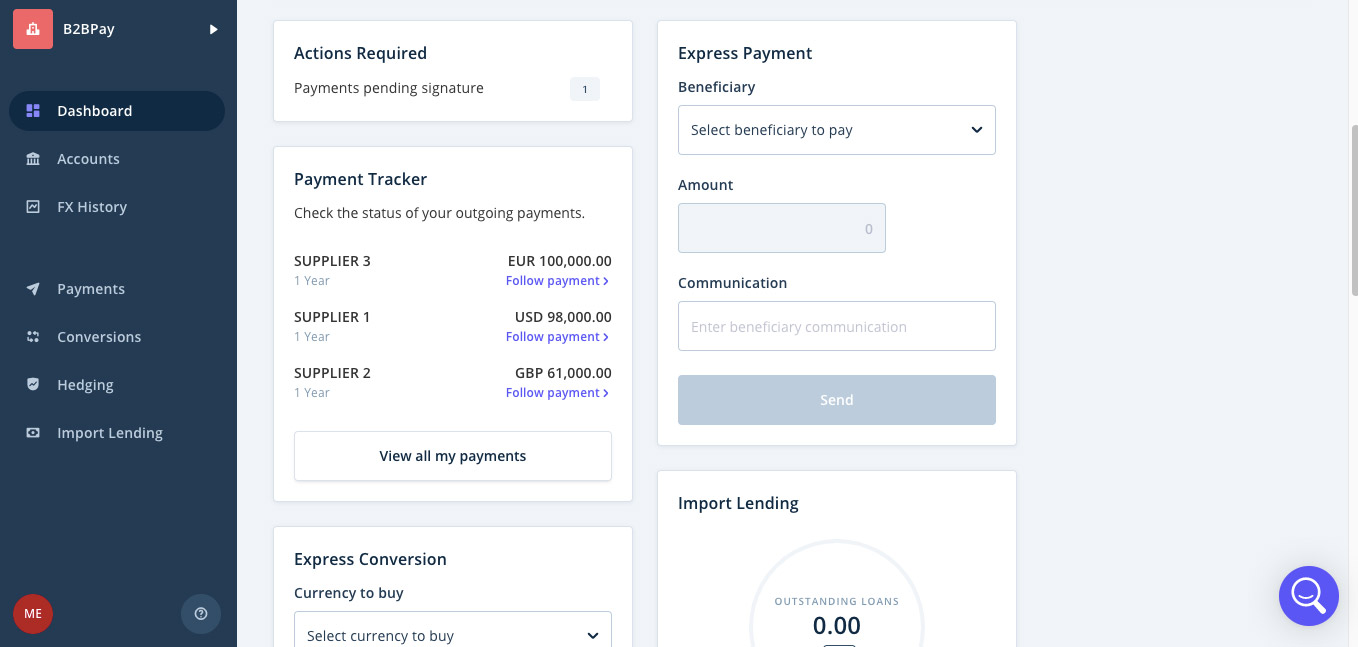Follow payment for SUPPLIER 1
The height and width of the screenshot is (647, 1358).
[x=557, y=337]
